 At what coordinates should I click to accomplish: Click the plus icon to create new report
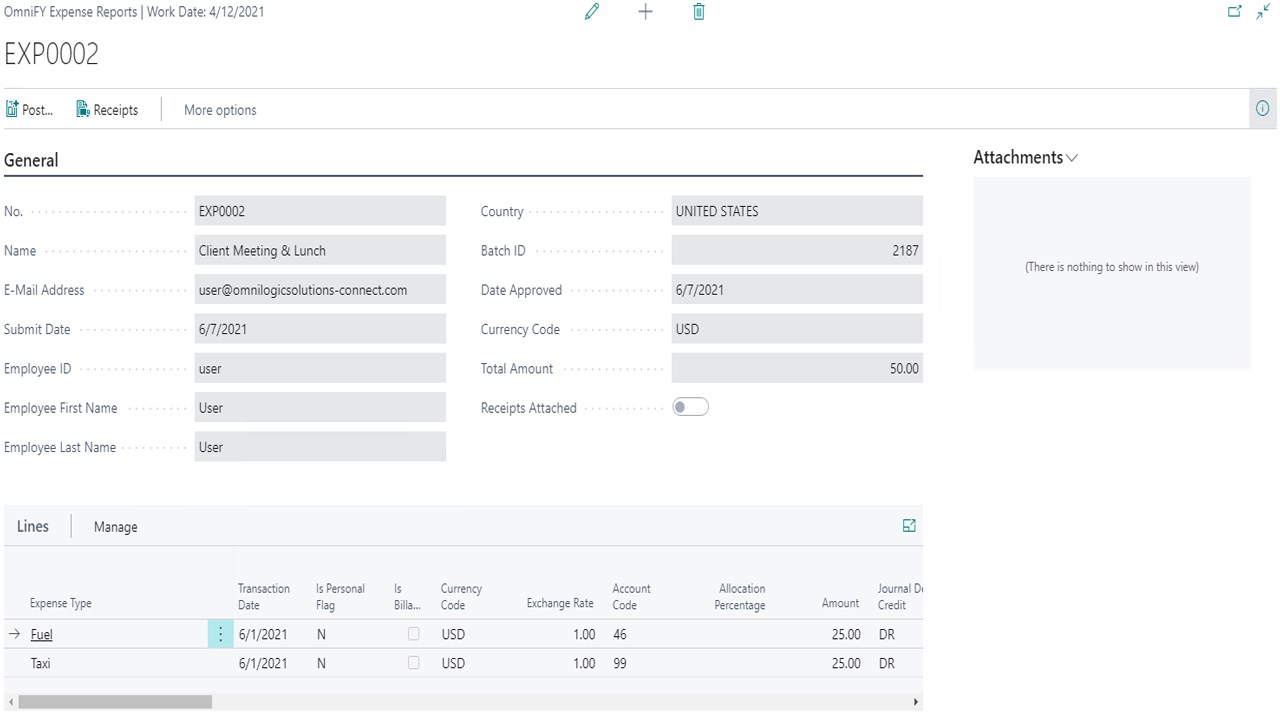click(x=645, y=12)
